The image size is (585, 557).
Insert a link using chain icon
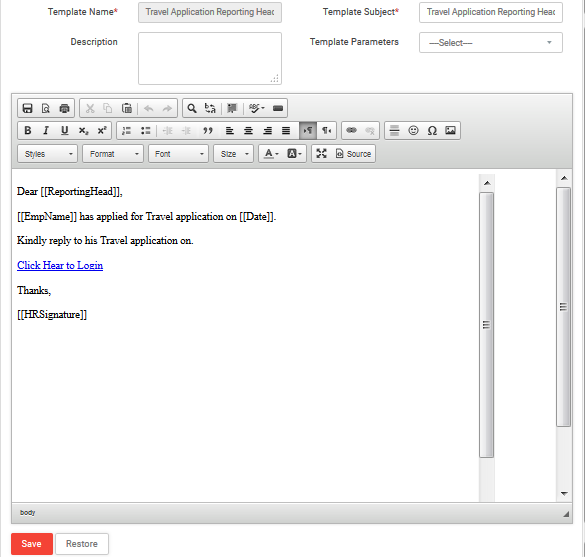351,131
